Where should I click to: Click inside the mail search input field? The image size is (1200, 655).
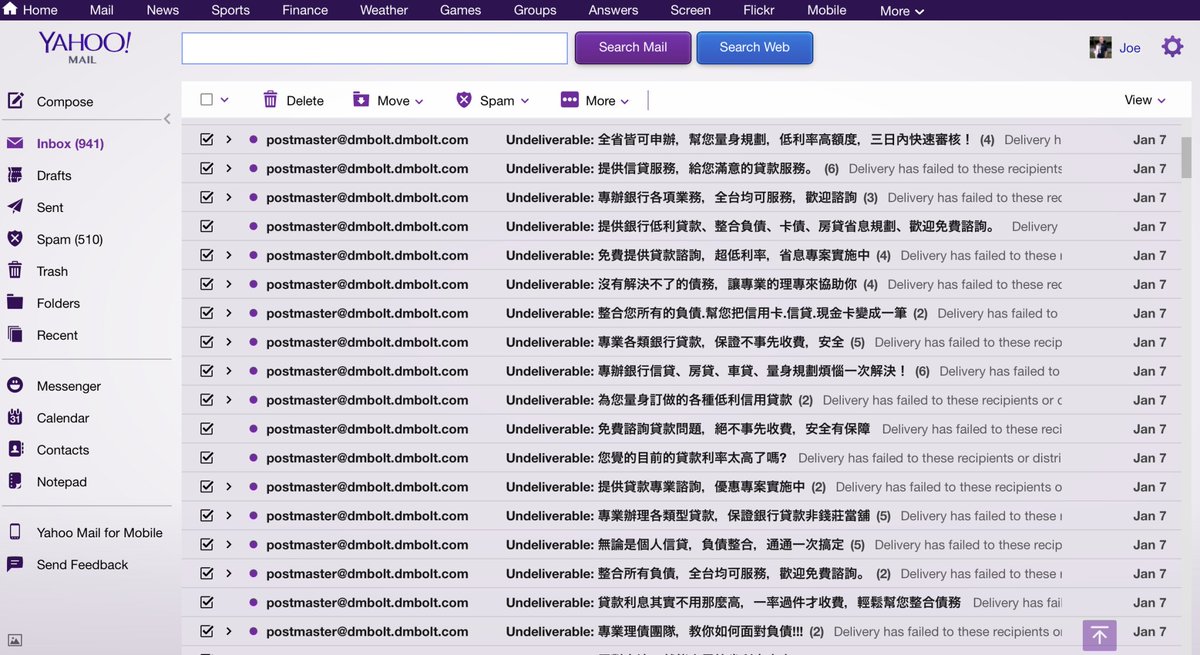(x=374, y=47)
